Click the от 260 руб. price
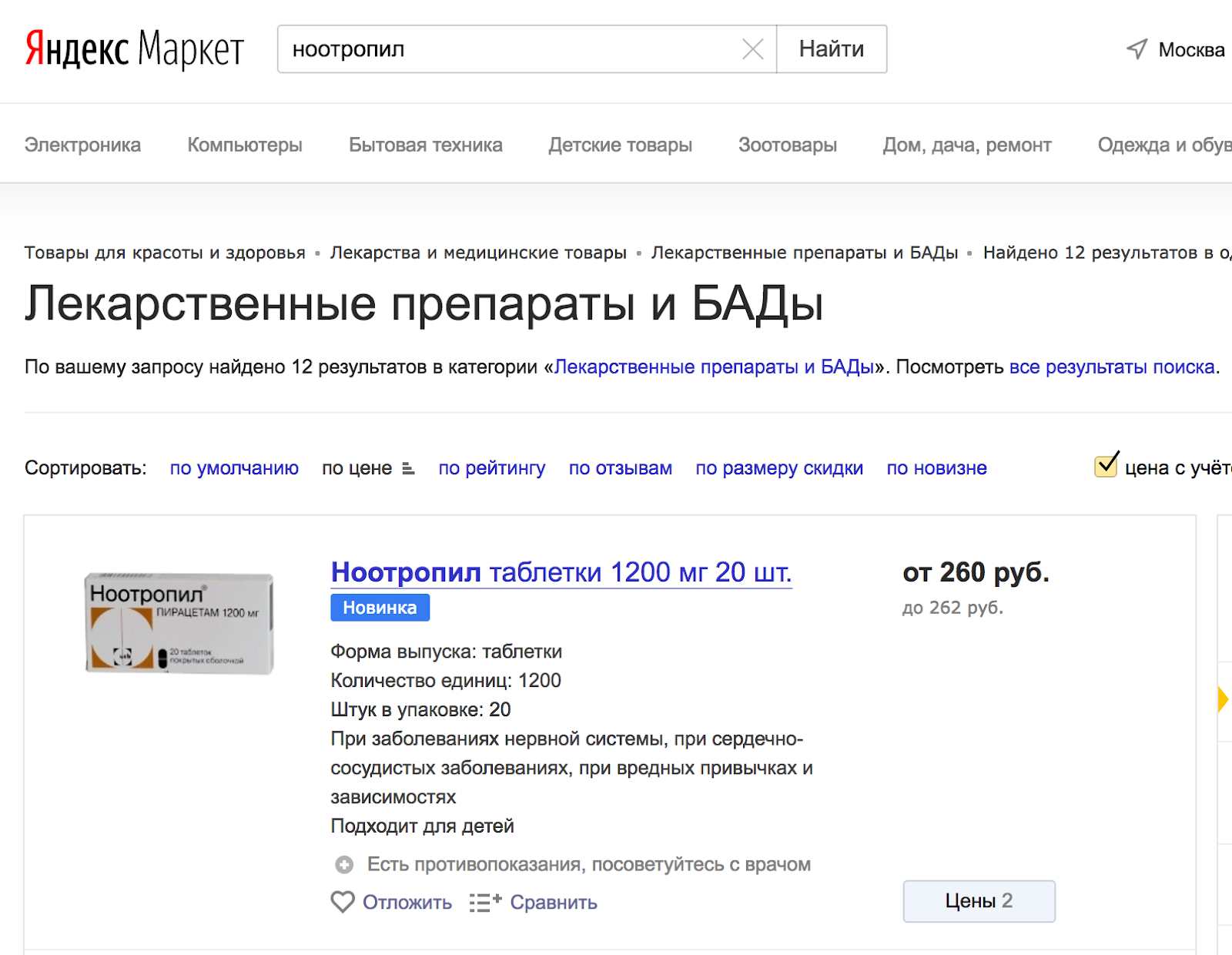This screenshot has width=1232, height=955. coord(976,572)
